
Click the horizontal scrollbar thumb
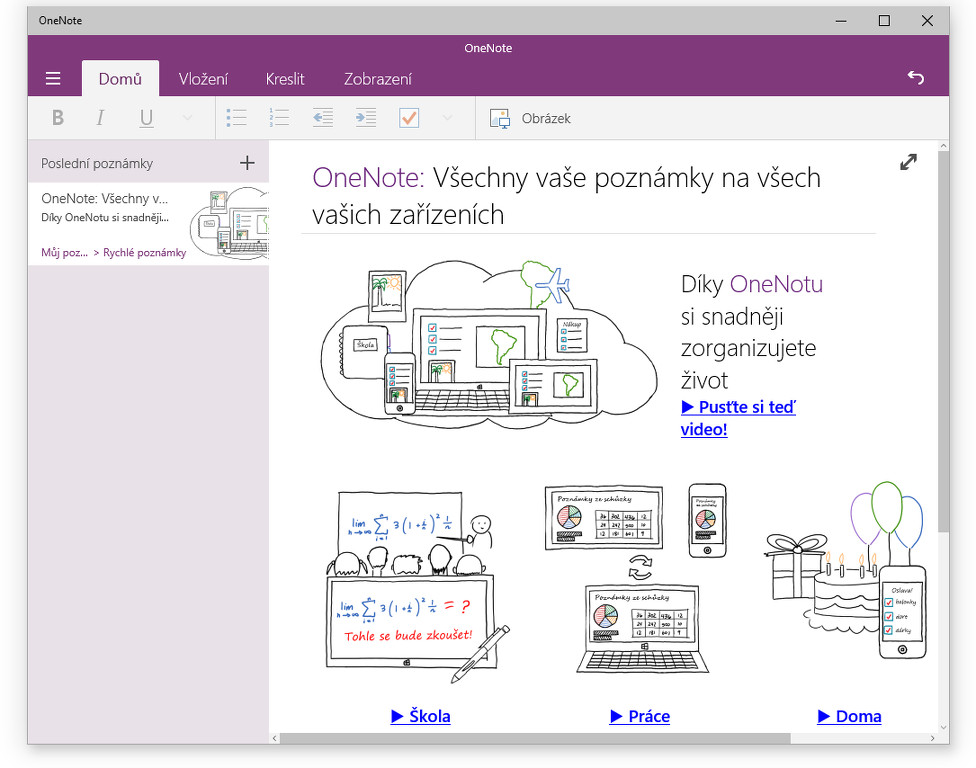coord(535,738)
